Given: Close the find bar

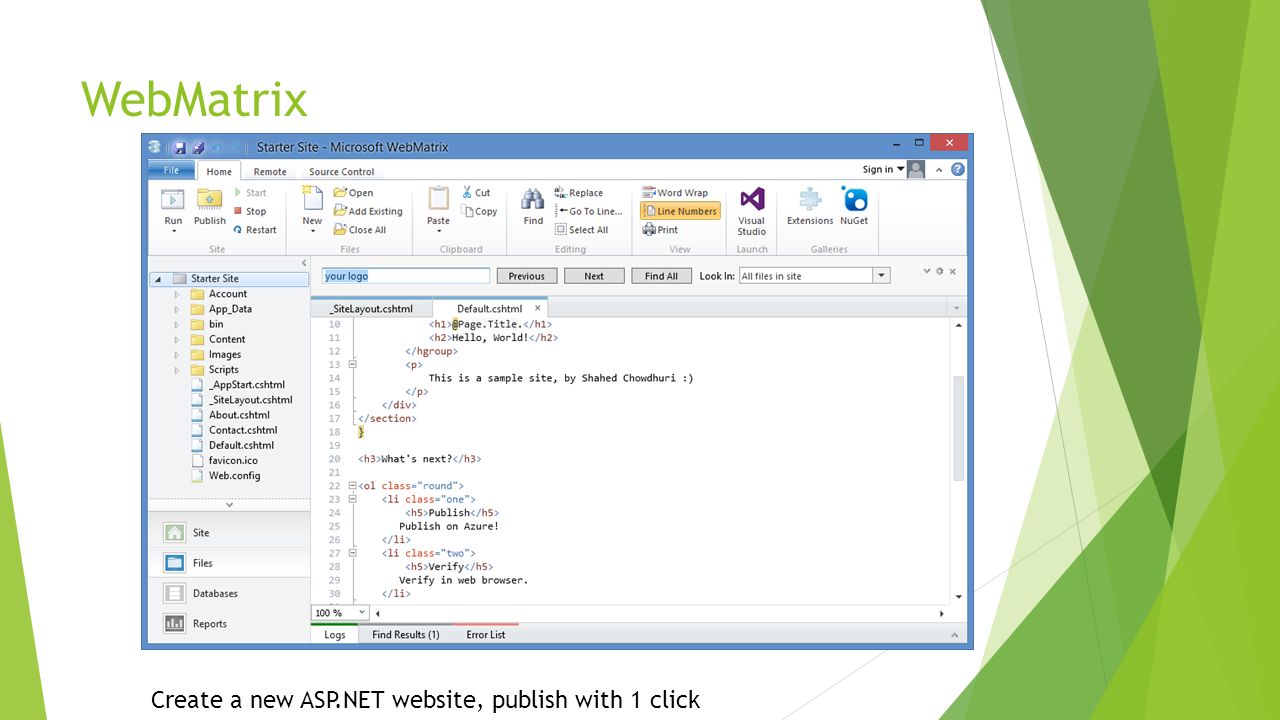Looking at the screenshot, I should pyautogui.click(x=952, y=271).
